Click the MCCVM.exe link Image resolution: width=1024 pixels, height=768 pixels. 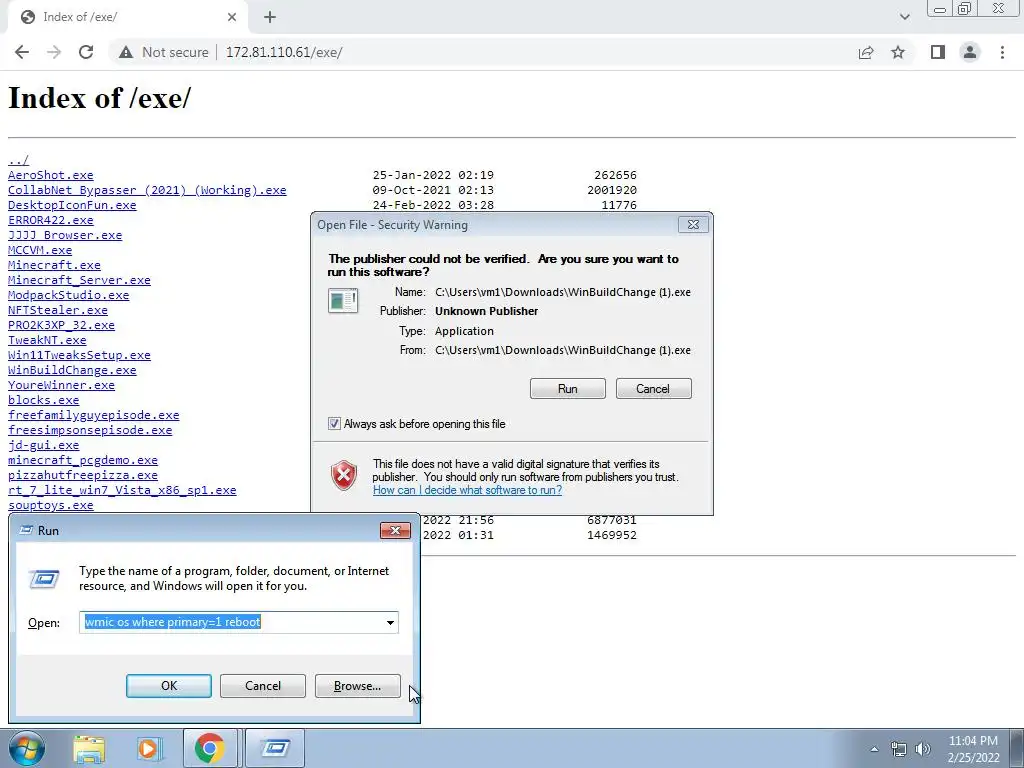coord(40,250)
